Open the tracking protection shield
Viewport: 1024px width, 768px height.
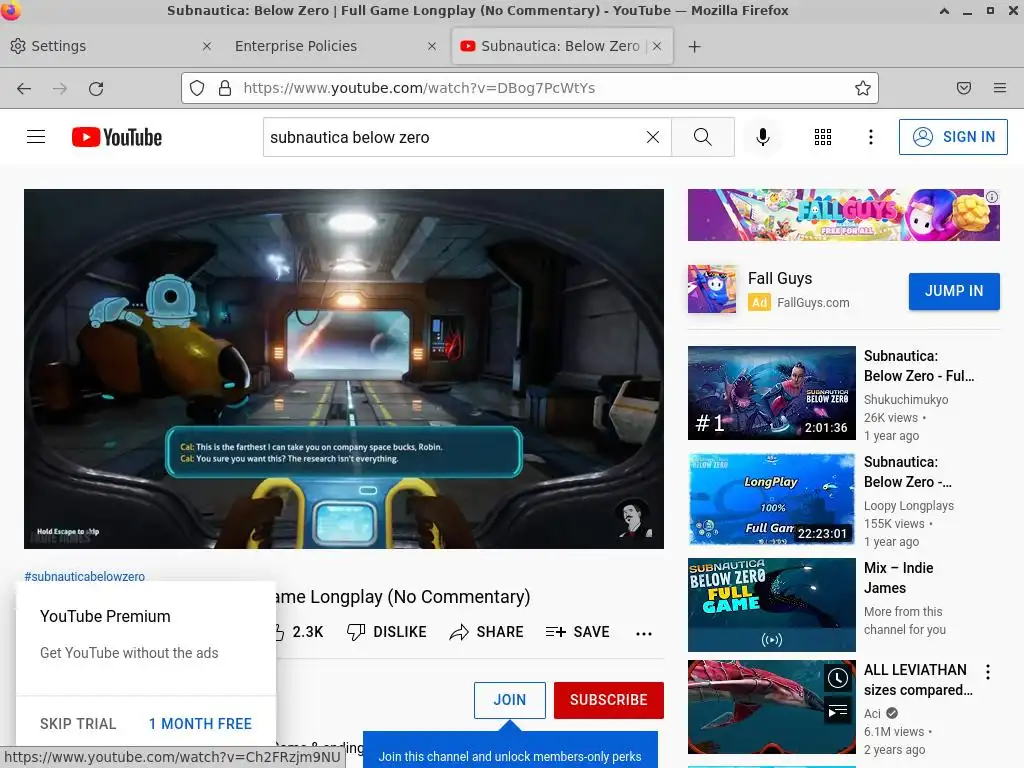197,88
